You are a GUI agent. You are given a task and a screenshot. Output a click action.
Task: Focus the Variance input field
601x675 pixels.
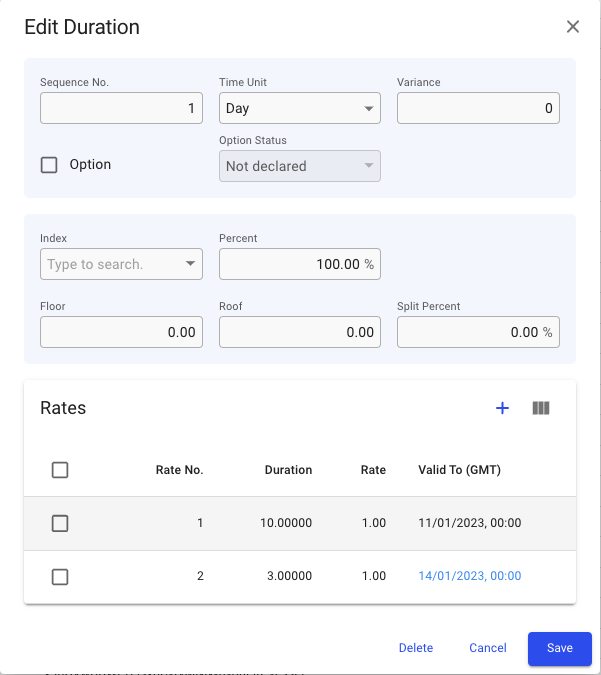point(478,108)
